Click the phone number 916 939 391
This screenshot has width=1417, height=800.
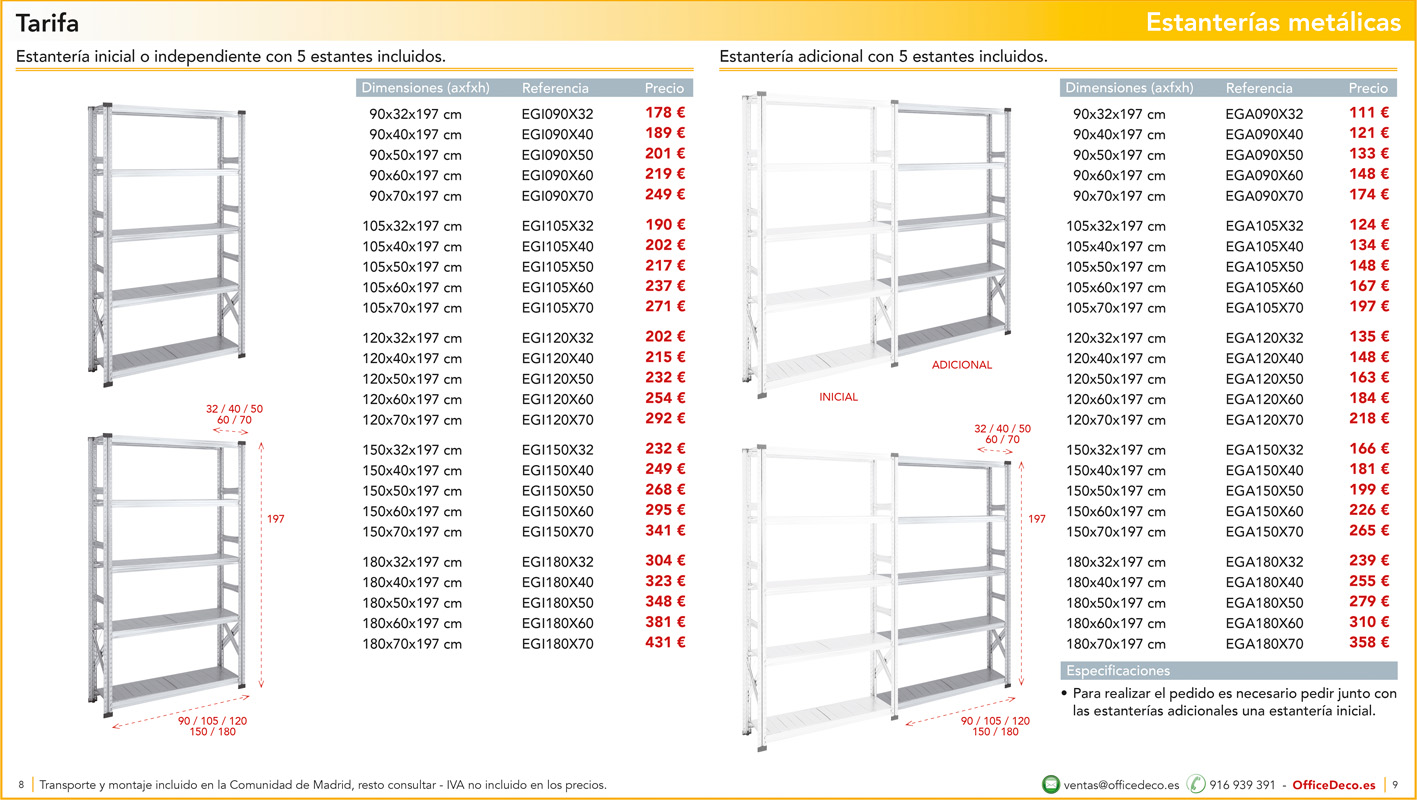[1242, 785]
